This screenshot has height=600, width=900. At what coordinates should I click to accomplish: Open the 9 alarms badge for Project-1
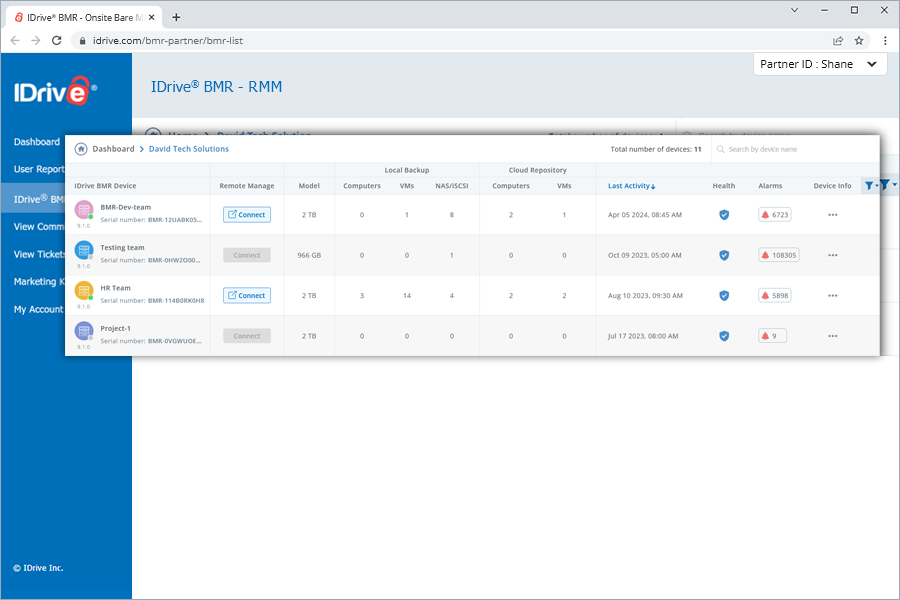[773, 336]
